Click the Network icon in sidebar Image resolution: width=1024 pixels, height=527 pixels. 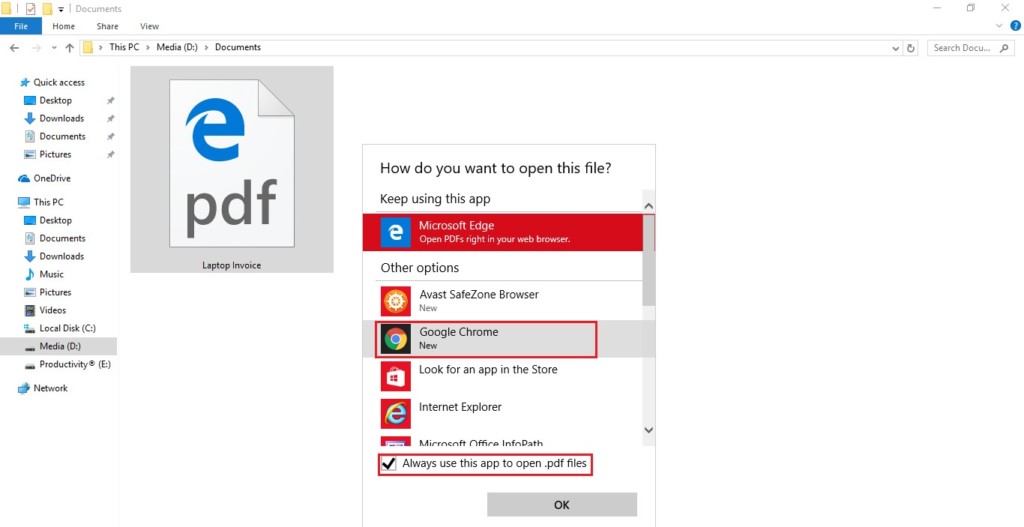24,388
